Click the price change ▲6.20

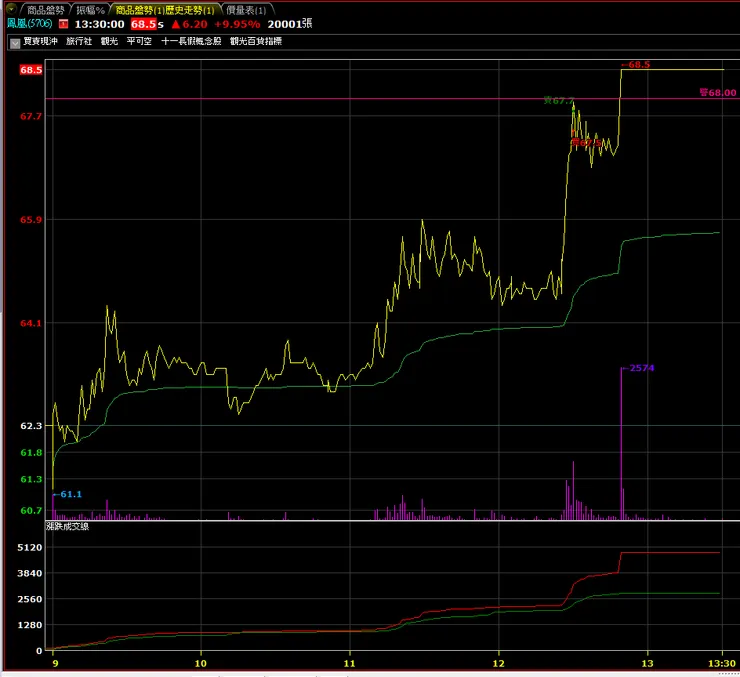(189, 24)
